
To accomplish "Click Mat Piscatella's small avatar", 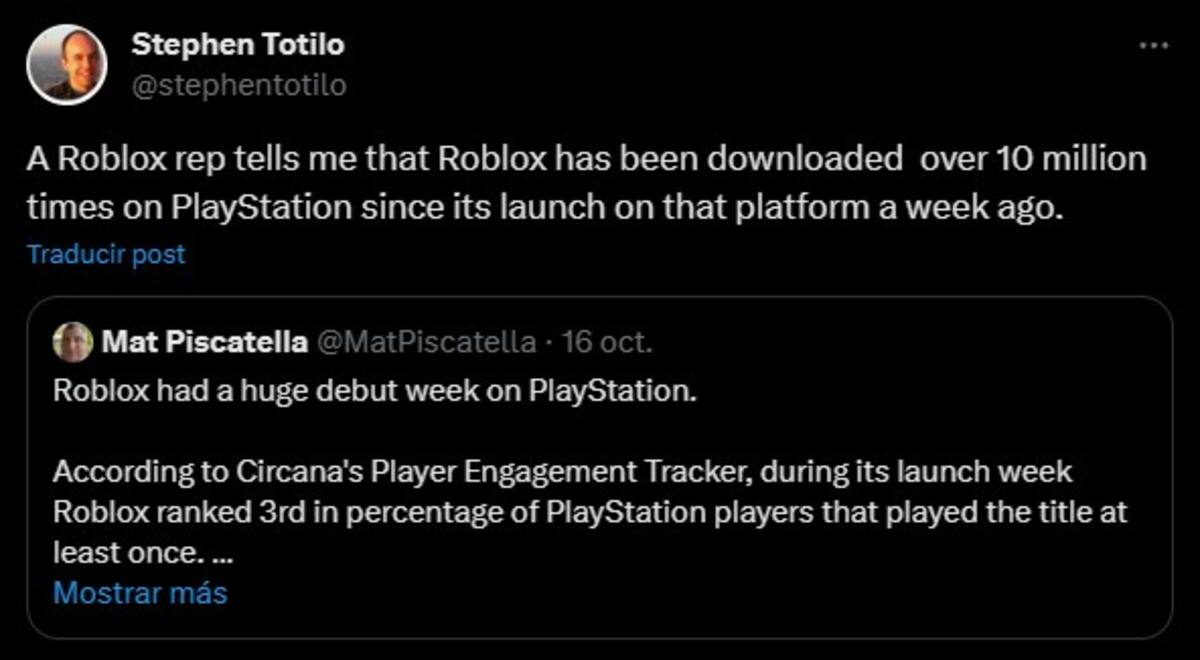I will [73, 343].
